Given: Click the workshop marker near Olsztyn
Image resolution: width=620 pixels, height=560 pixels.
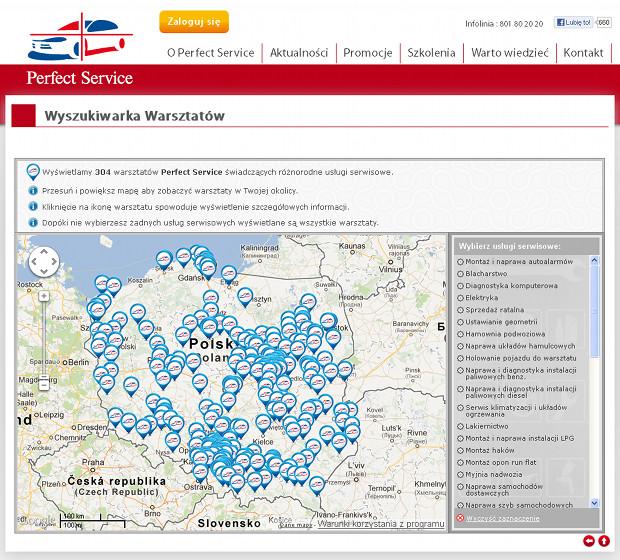Looking at the screenshot, I should [245, 297].
